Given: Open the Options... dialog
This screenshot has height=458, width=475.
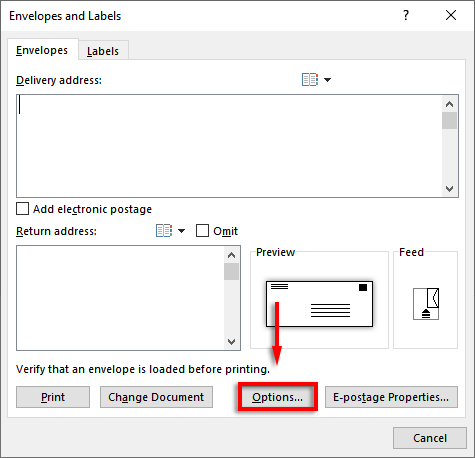Looking at the screenshot, I should pyautogui.click(x=277, y=397).
